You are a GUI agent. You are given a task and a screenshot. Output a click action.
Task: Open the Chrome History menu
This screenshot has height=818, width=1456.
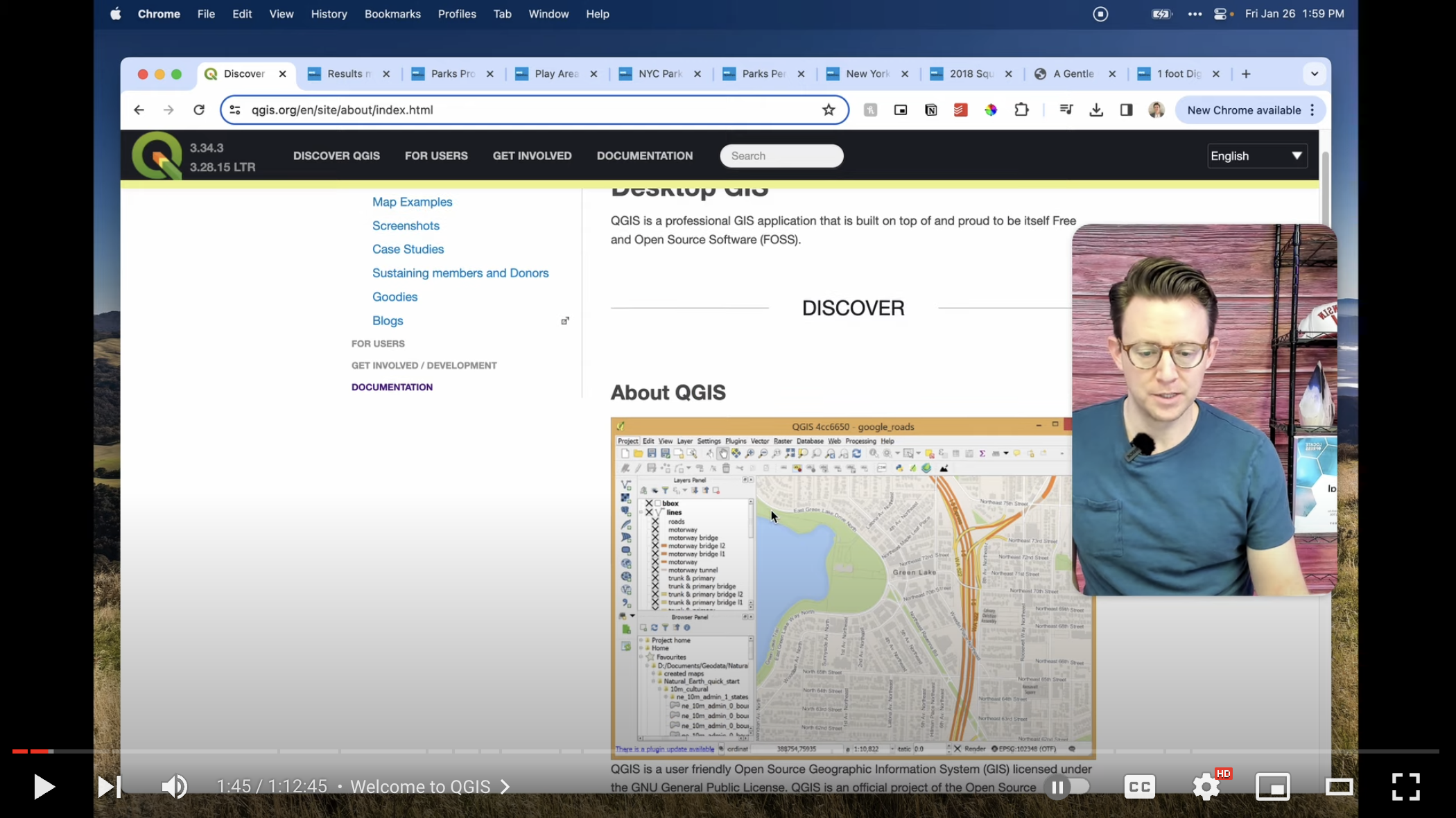click(x=329, y=14)
